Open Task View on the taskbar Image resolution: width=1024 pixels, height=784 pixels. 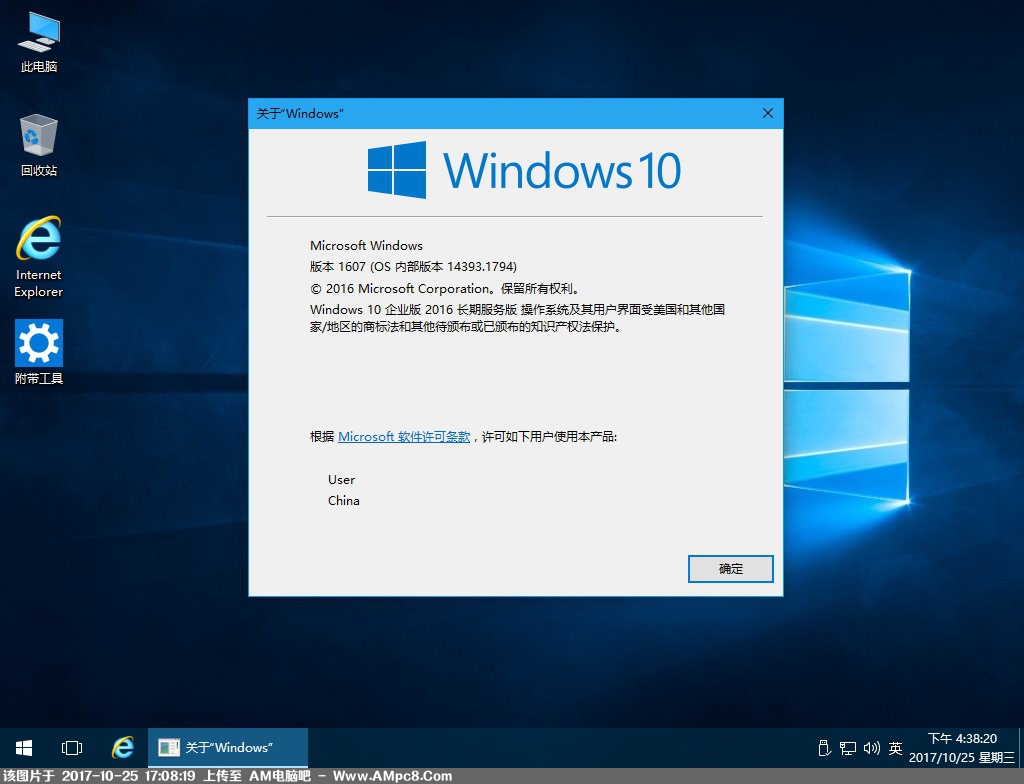pos(72,747)
